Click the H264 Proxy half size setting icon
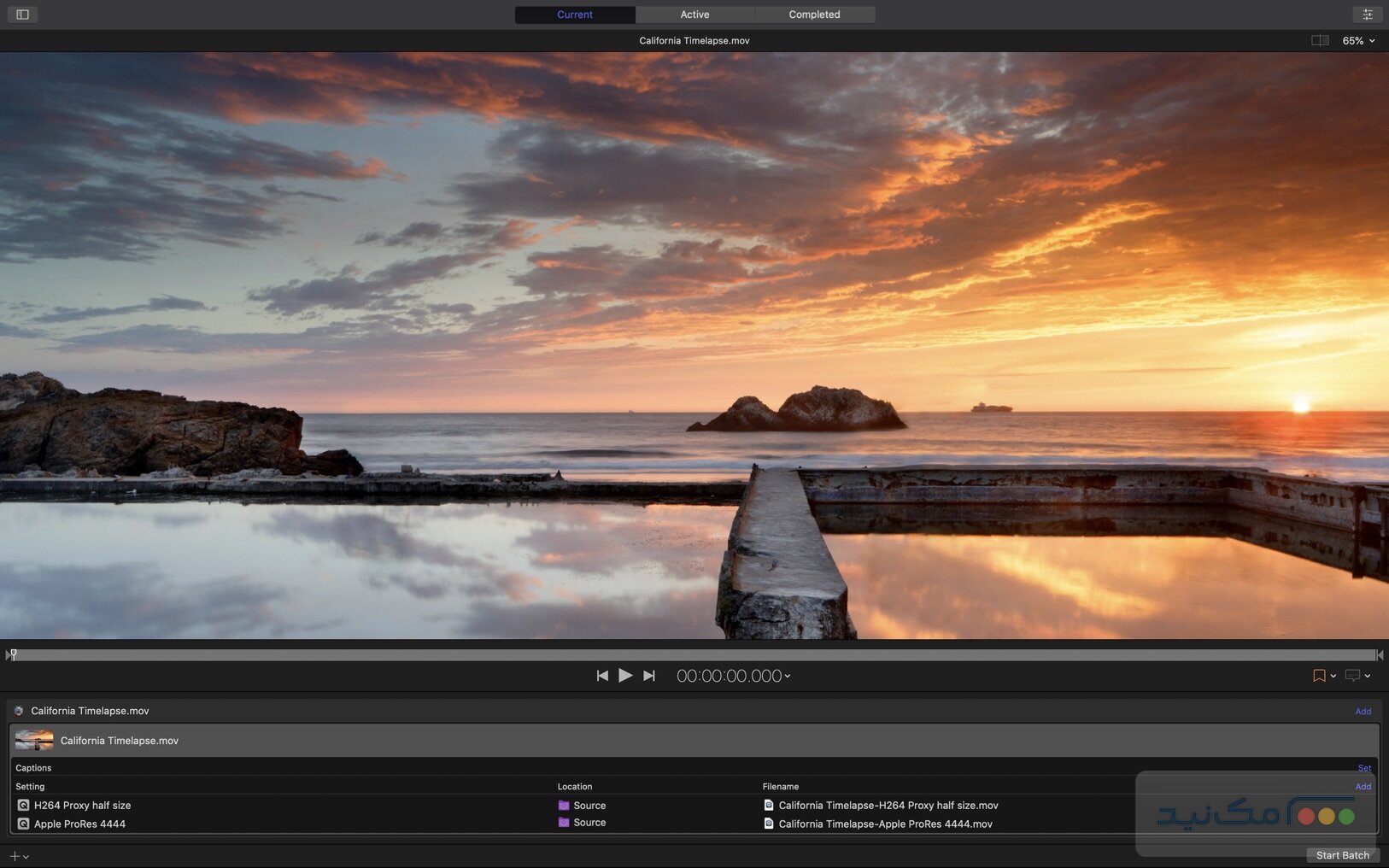This screenshot has height=868, width=1389. point(23,806)
